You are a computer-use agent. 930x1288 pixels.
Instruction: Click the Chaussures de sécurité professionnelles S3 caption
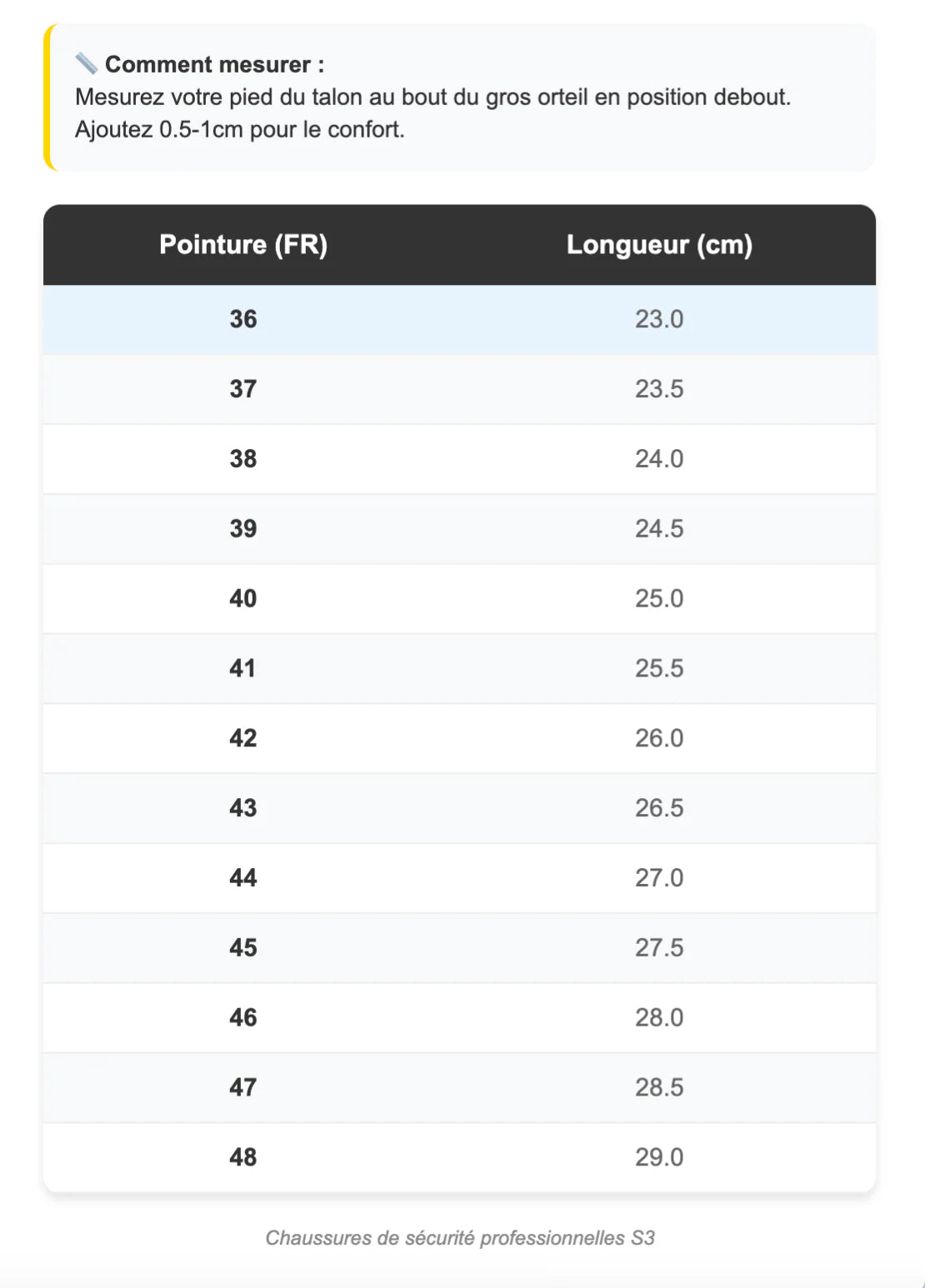[x=460, y=1238]
